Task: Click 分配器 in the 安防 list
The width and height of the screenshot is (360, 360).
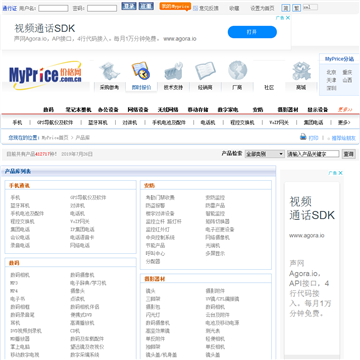Action: pyautogui.click(x=153, y=262)
